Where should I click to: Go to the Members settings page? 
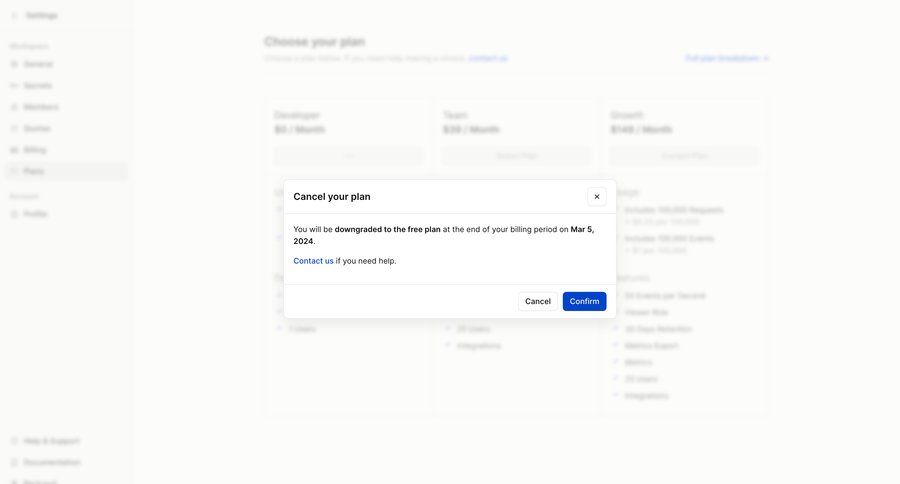pos(41,107)
